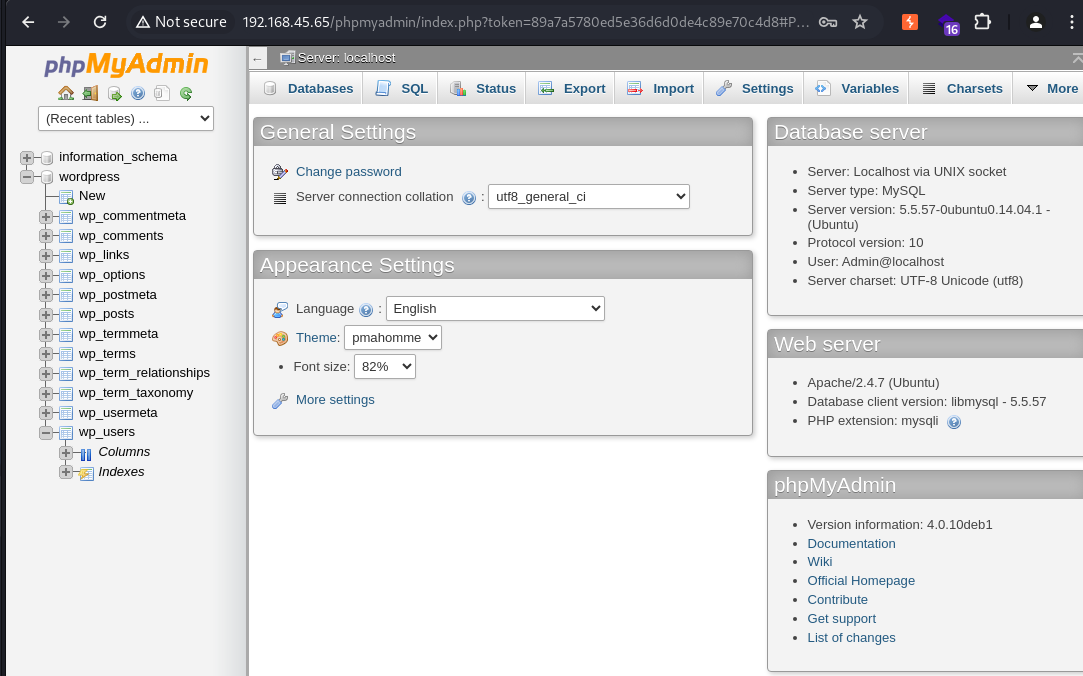Click the Columns icon under wp_users
The height and width of the screenshot is (676, 1083).
(x=86, y=454)
